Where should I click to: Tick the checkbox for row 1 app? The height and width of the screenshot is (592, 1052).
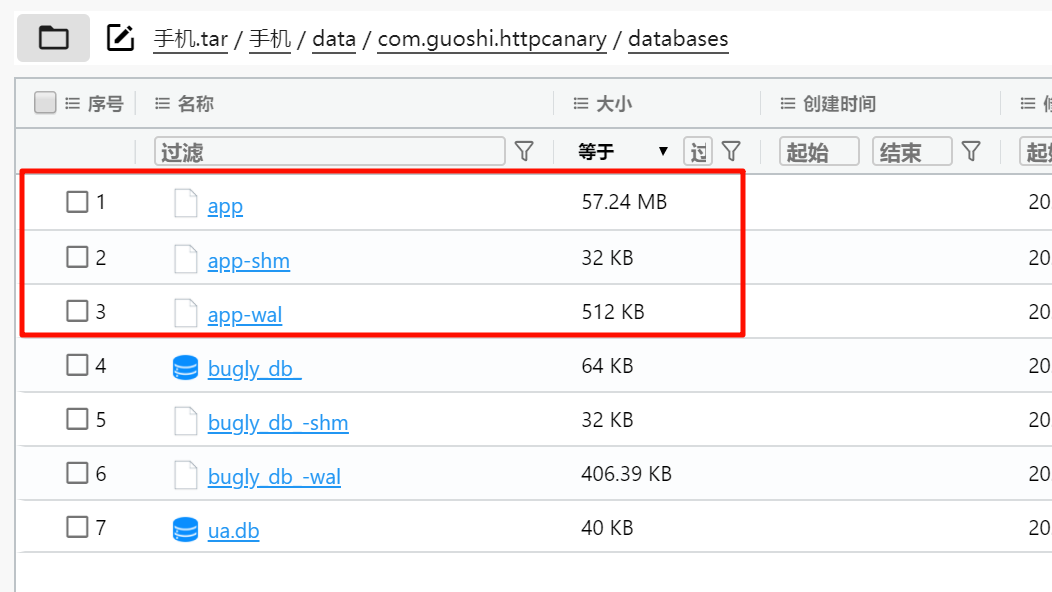pos(77,202)
